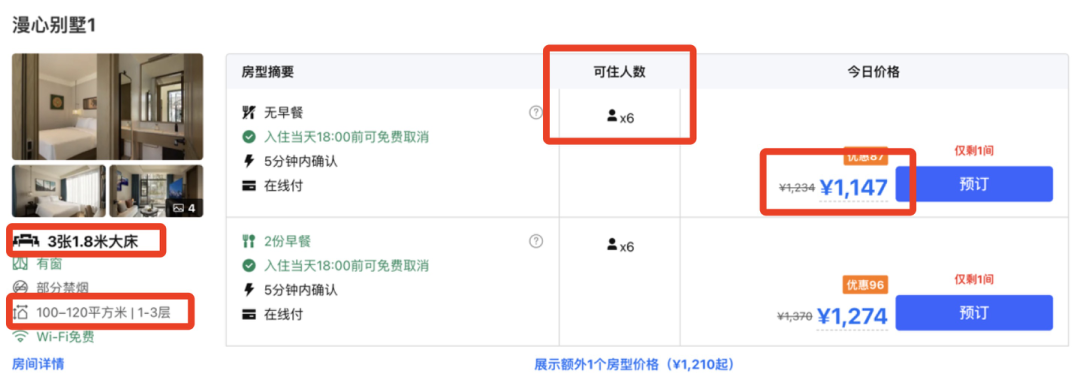The image size is (1080, 386).
Task: Click the ¥1,147 price details
Action: [853, 186]
